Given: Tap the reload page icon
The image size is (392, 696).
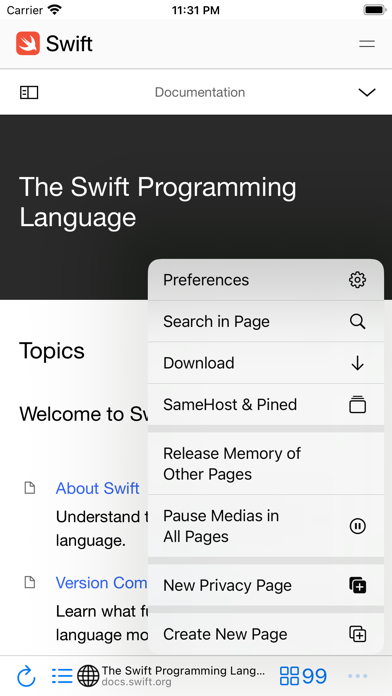Looking at the screenshot, I should tap(26, 676).
